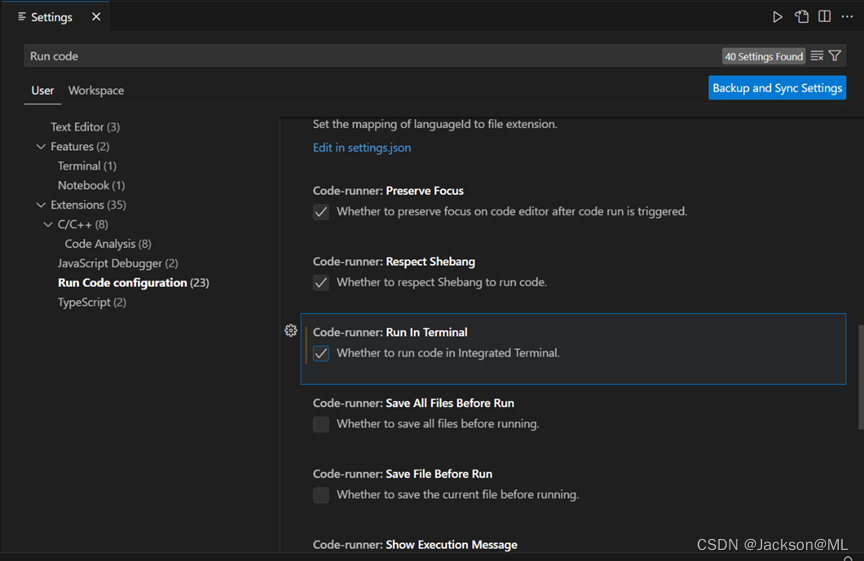
Task: Select the User settings tab
Action: 42,91
